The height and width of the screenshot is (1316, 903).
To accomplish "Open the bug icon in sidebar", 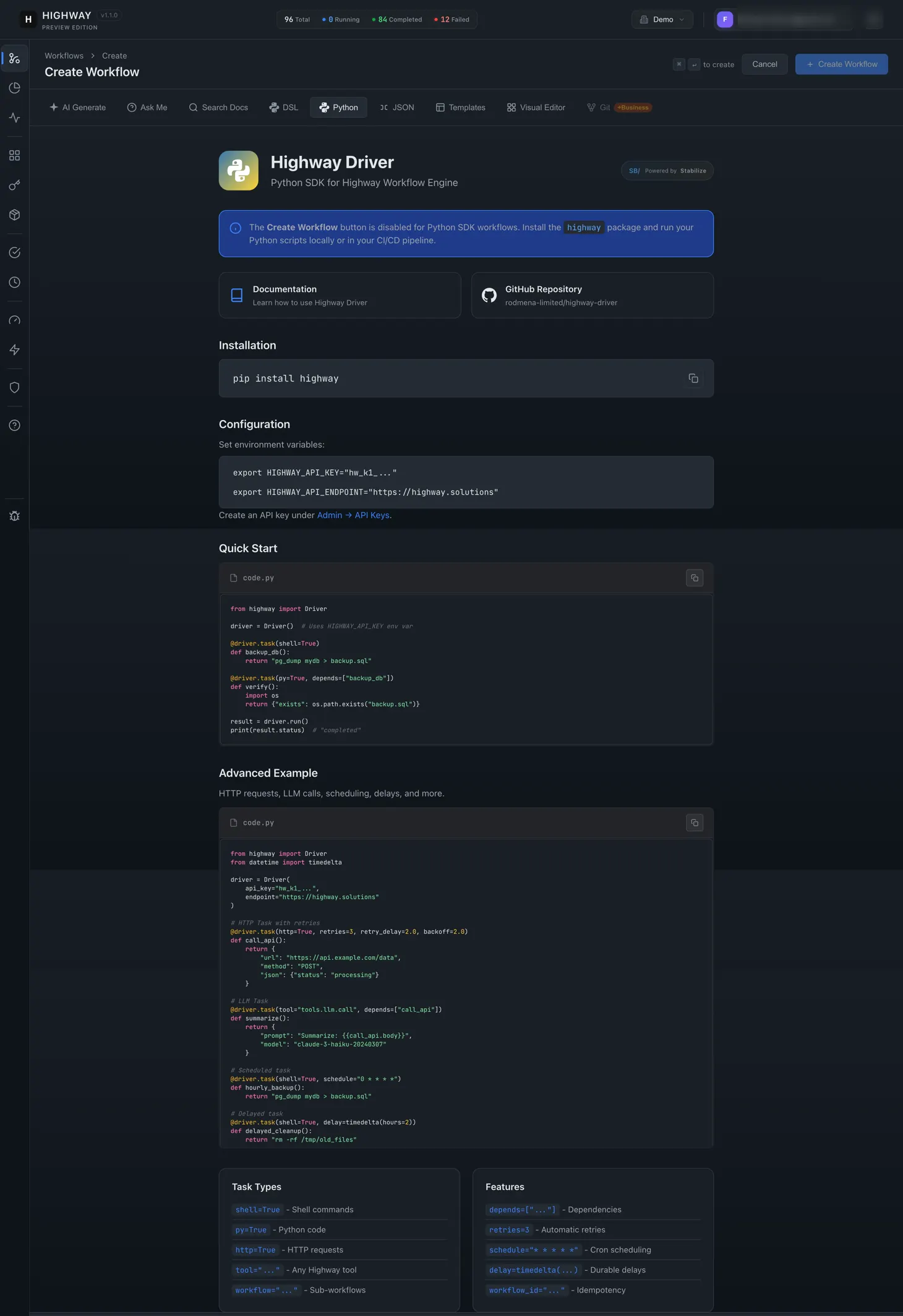I will pyautogui.click(x=14, y=516).
